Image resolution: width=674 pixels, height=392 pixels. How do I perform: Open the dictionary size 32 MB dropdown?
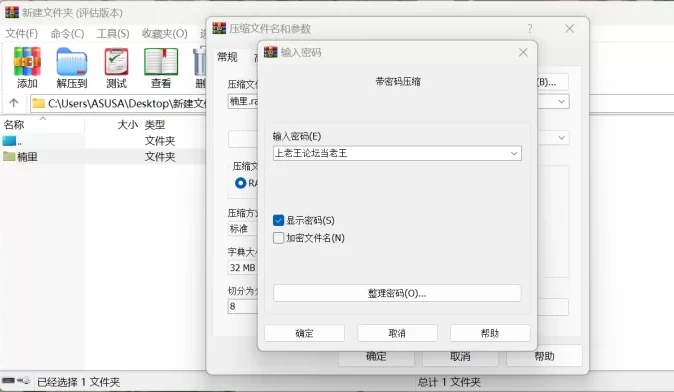click(x=243, y=267)
